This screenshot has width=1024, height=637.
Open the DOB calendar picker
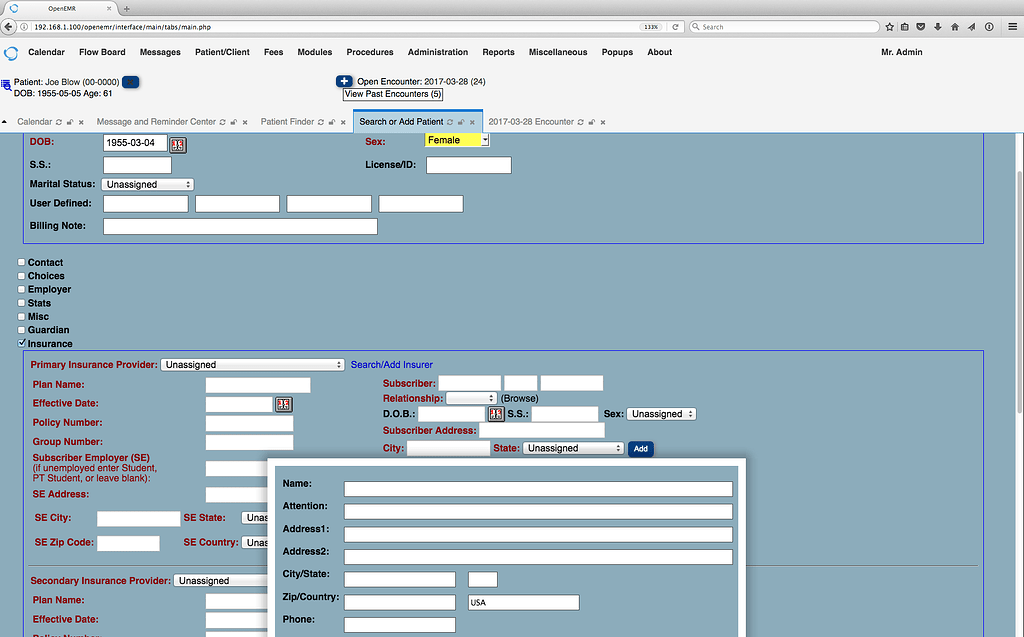point(177,145)
